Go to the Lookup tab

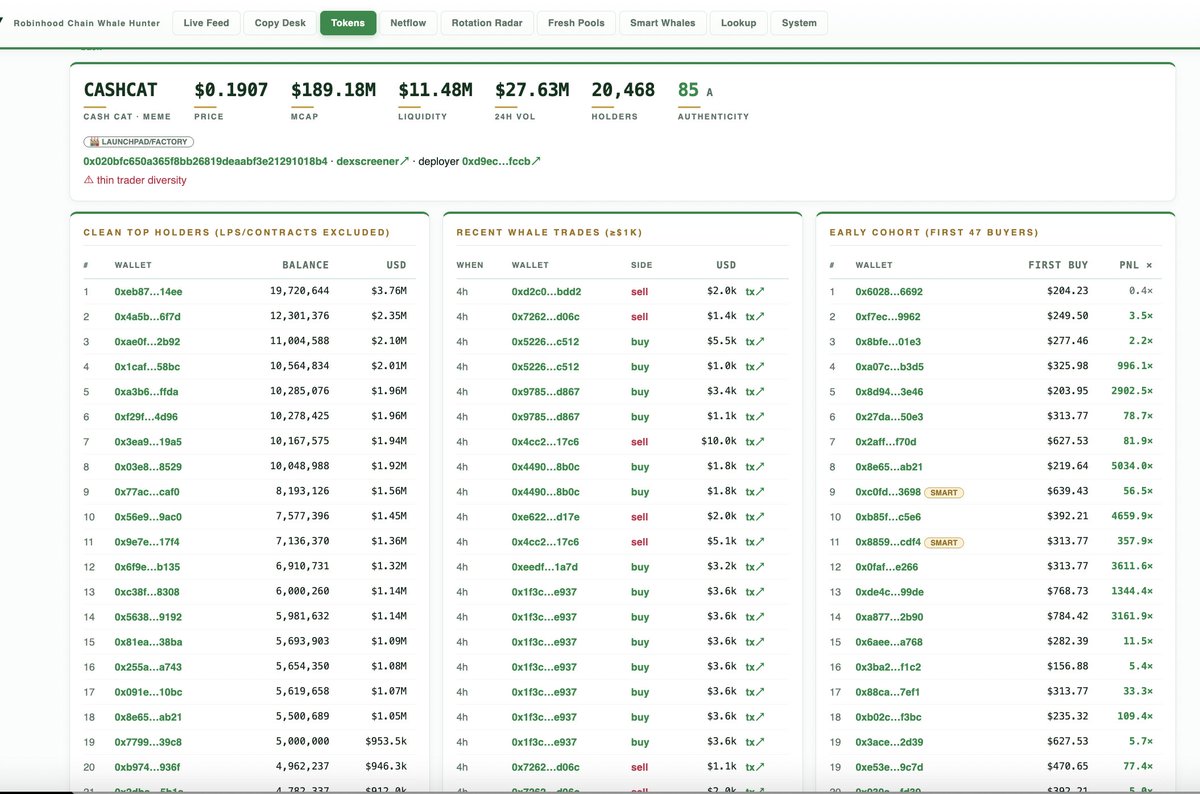739,23
